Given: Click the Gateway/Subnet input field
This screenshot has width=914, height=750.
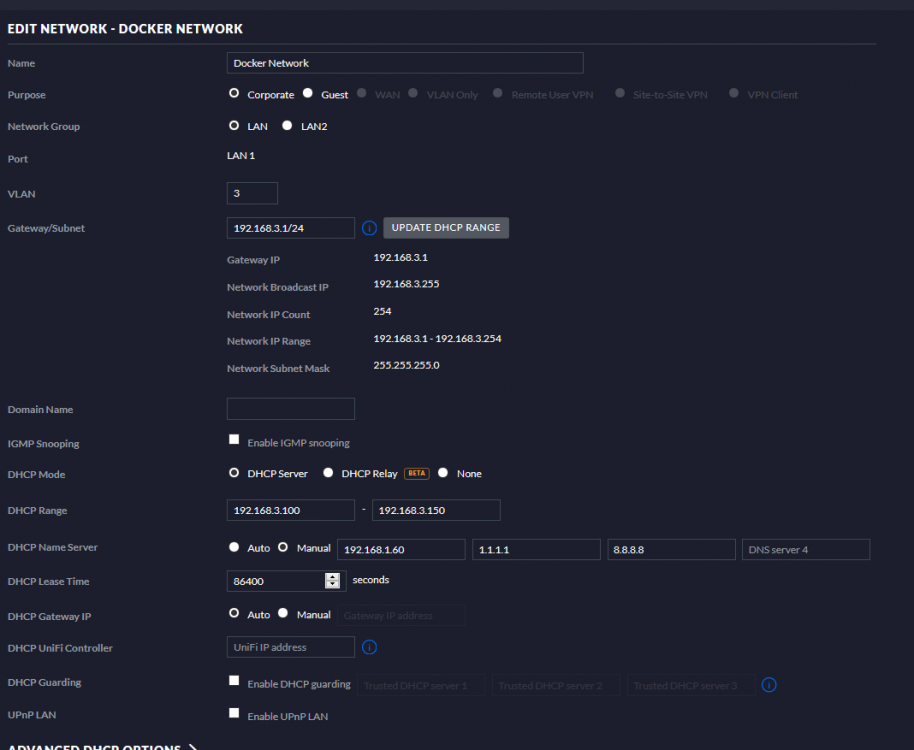Looking at the screenshot, I should tap(291, 228).
